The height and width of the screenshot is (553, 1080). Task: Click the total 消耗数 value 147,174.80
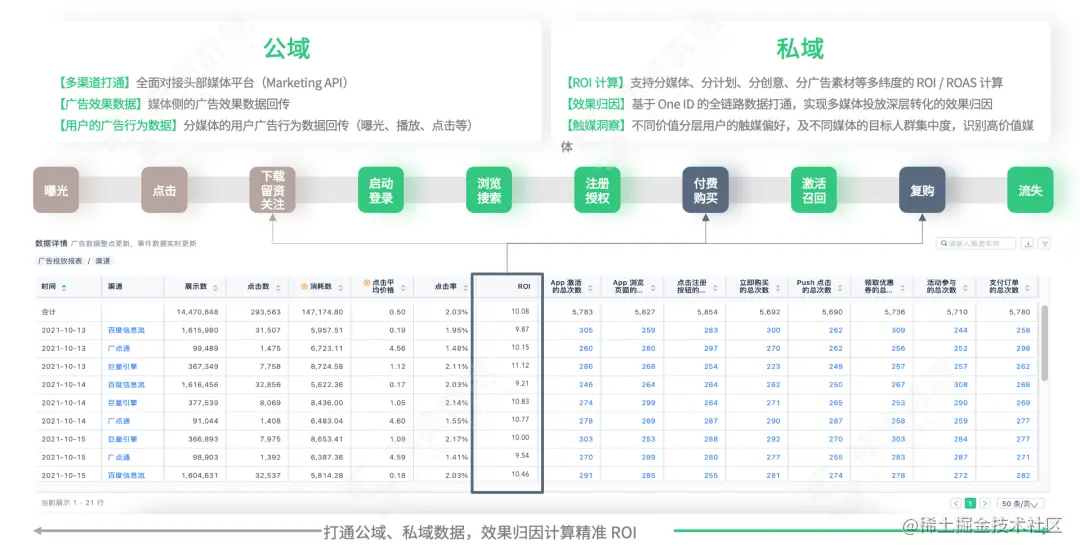point(322,312)
